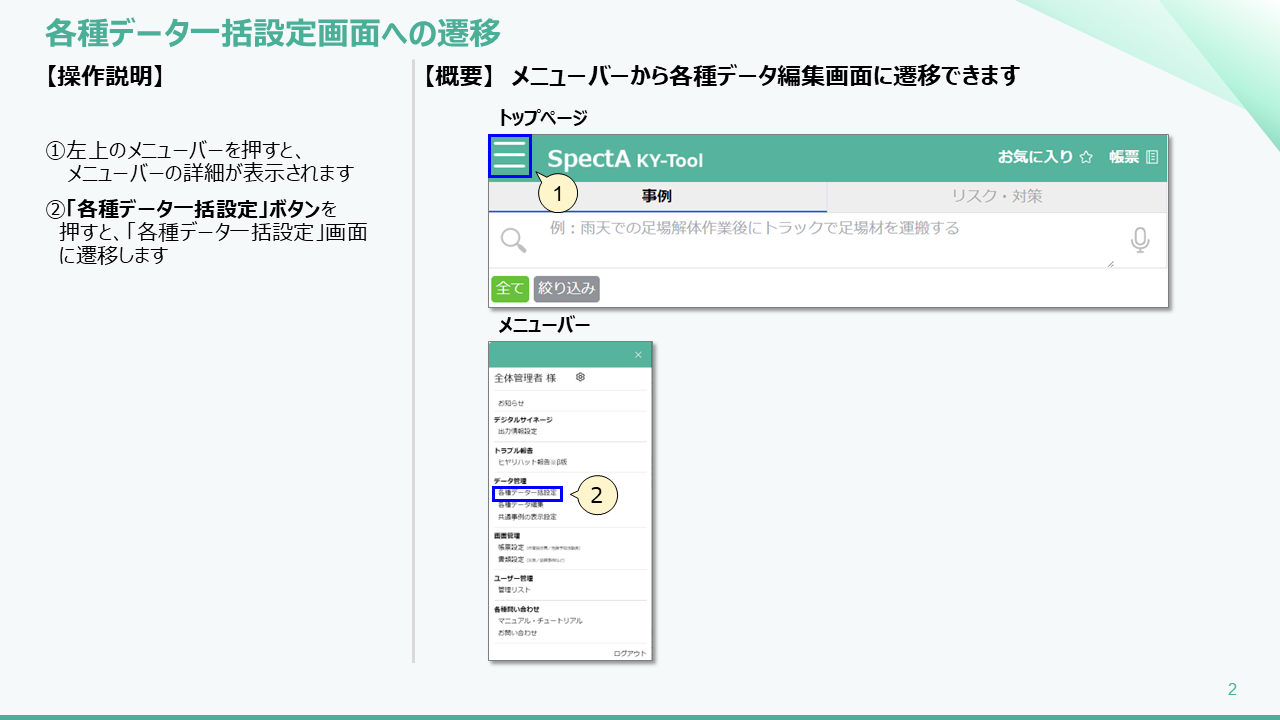Select 出力情報設定 under デジタルサイネージ
The height and width of the screenshot is (720, 1280).
pyautogui.click(x=517, y=431)
